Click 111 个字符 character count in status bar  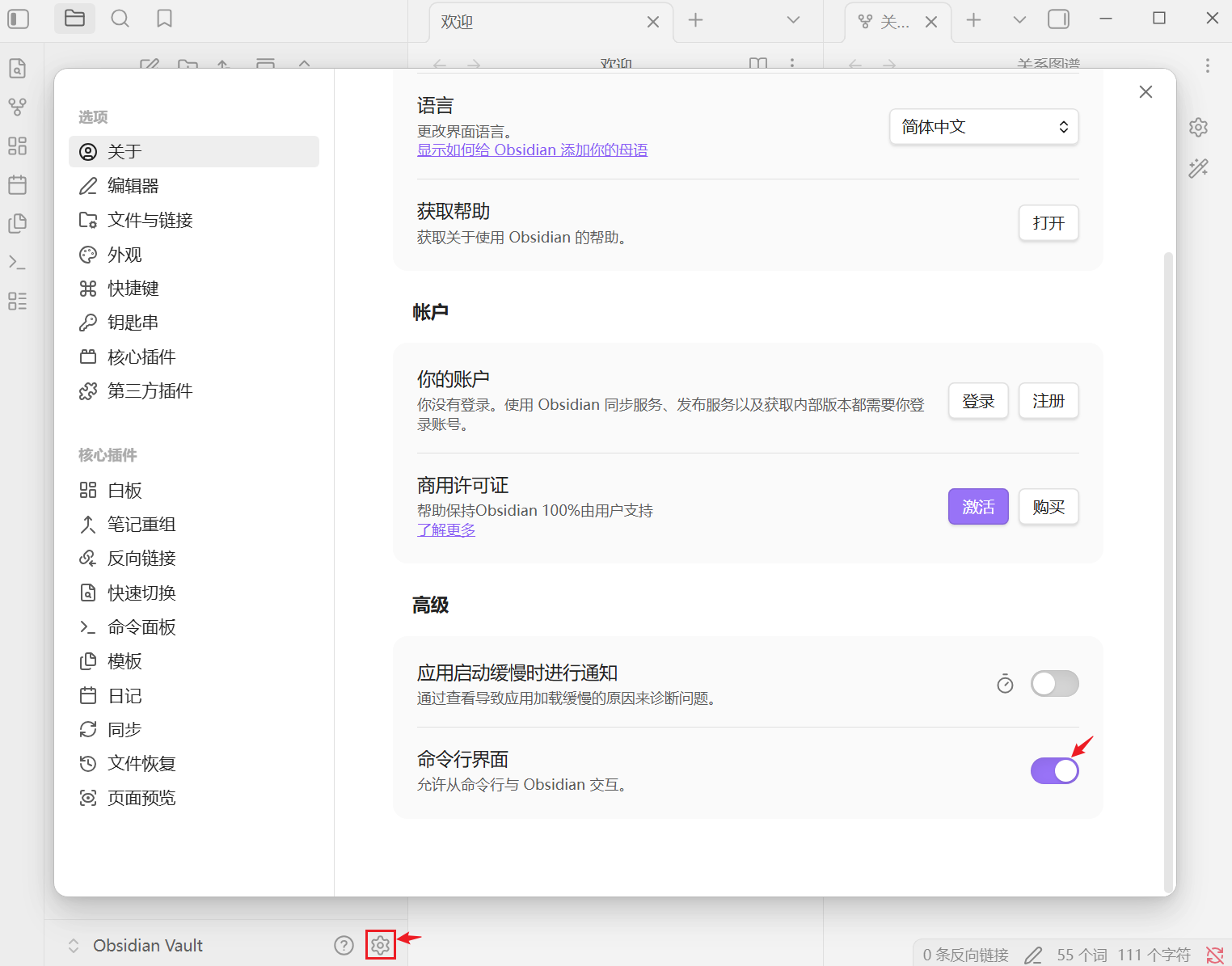pyautogui.click(x=1154, y=955)
